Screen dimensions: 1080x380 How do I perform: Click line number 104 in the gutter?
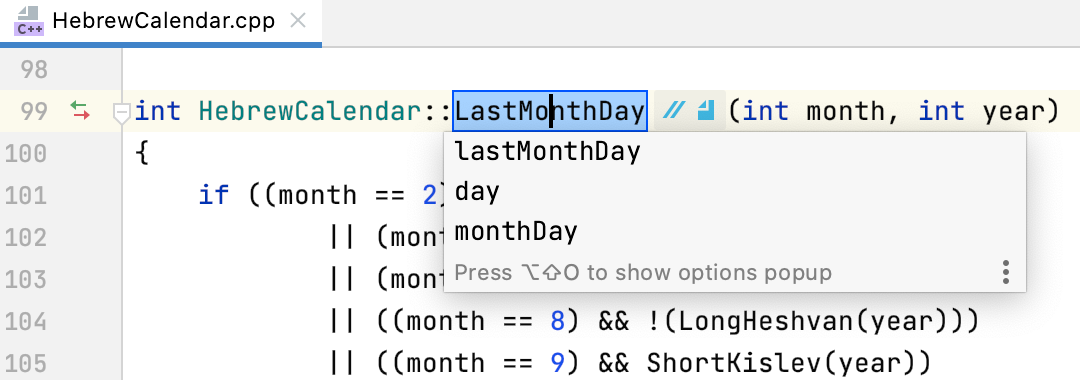click(x=26, y=321)
